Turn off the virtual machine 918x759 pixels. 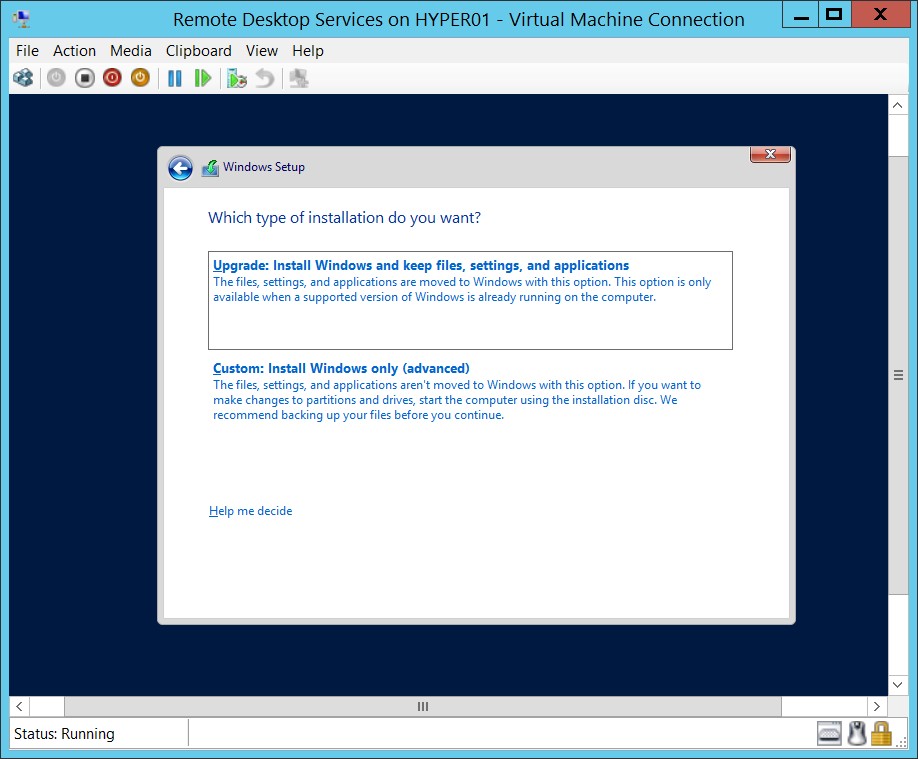[x=84, y=78]
